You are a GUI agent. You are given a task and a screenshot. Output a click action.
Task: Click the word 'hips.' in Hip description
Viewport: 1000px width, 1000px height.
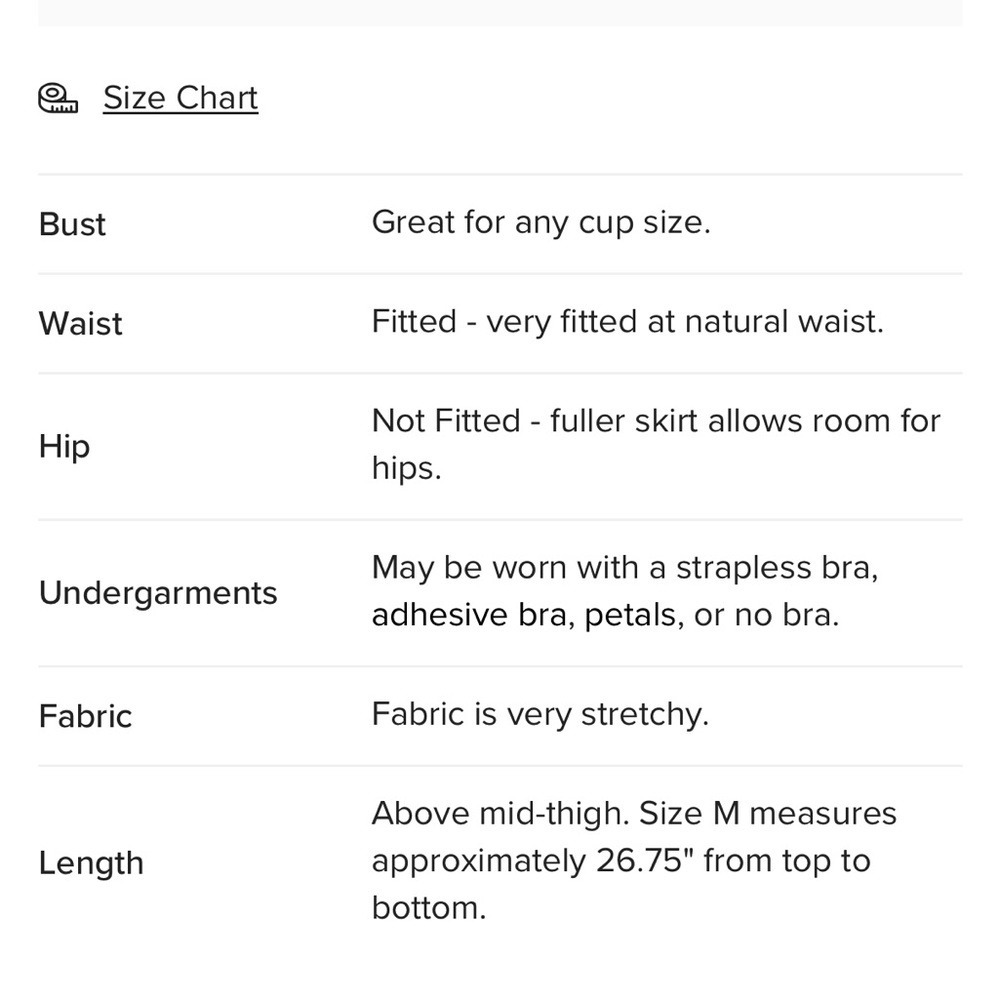(406, 469)
